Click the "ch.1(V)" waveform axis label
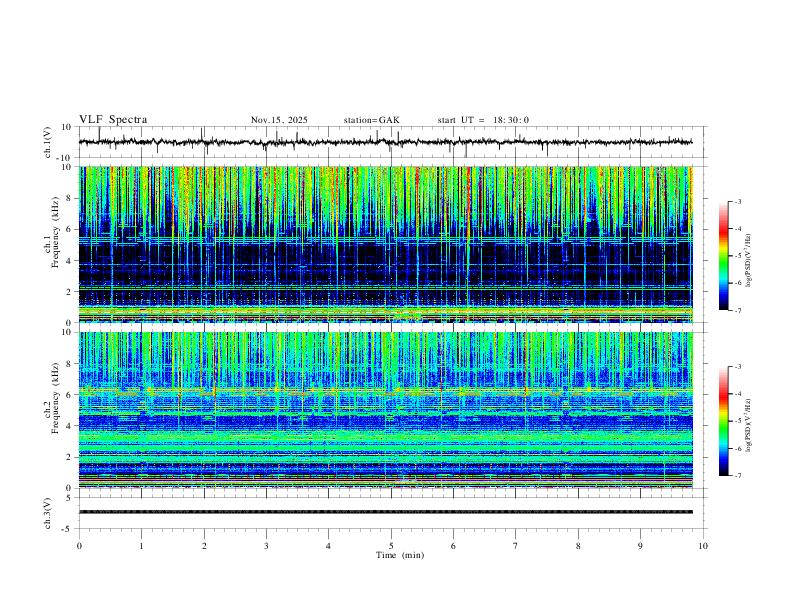 [x=48, y=142]
